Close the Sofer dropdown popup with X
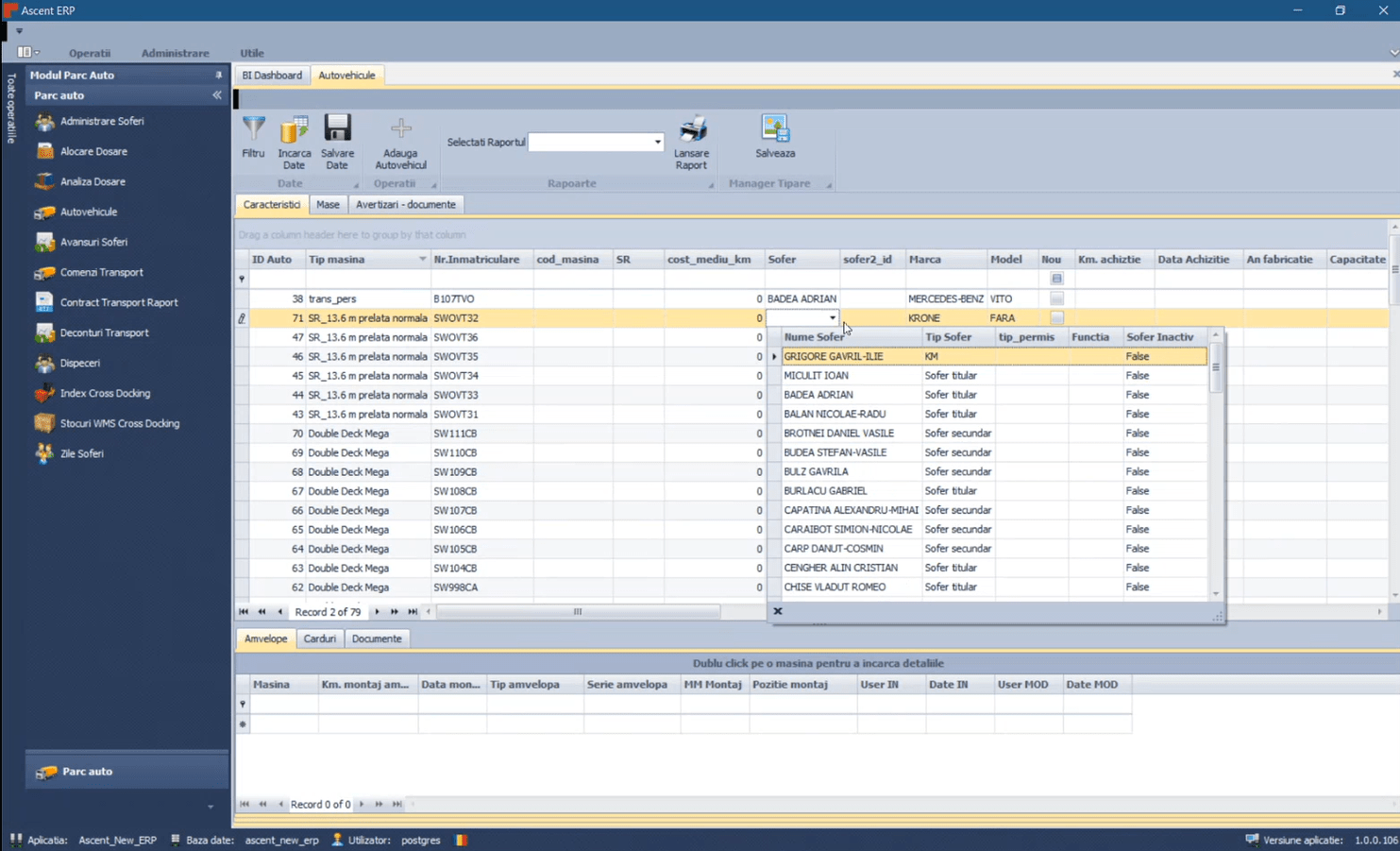The image size is (1400, 851). (x=778, y=611)
